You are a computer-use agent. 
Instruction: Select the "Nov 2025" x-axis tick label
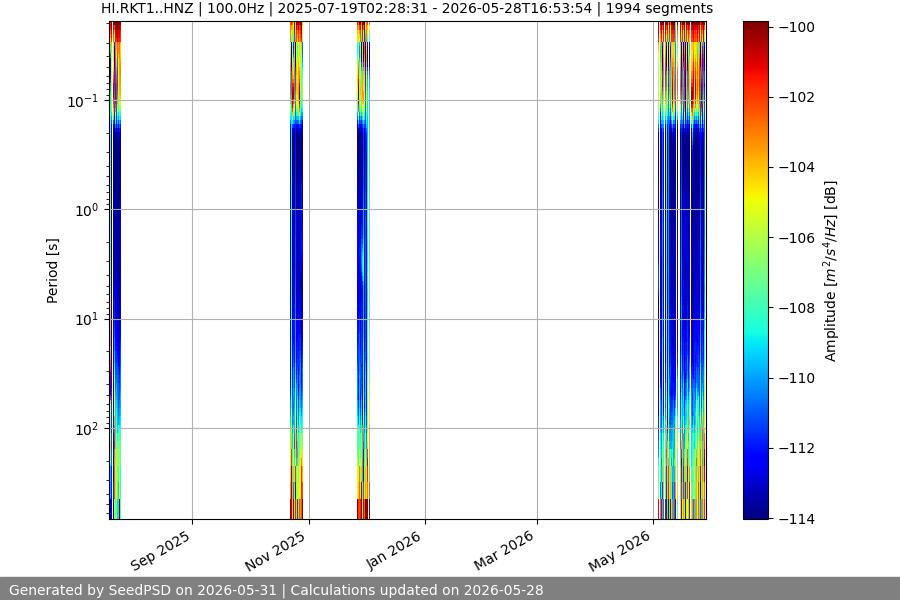277,551
